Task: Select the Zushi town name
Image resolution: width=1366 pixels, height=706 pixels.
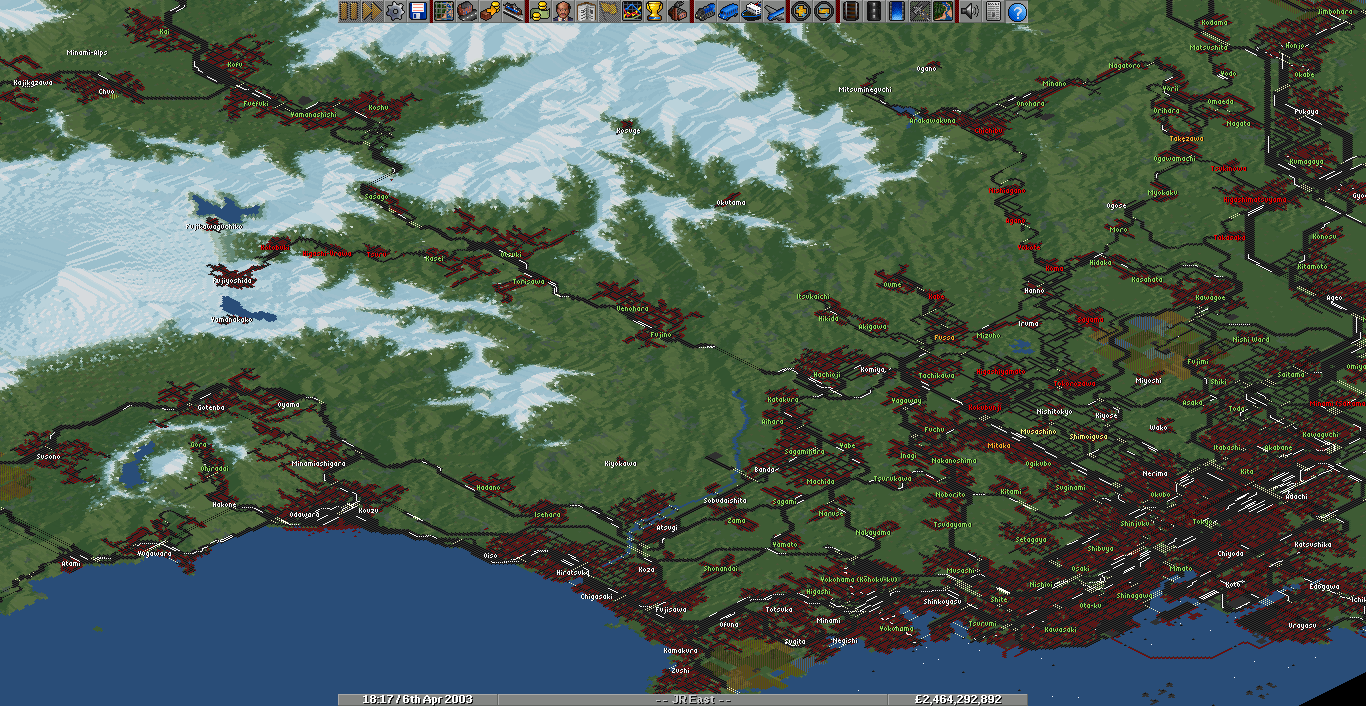Action: [x=680, y=670]
